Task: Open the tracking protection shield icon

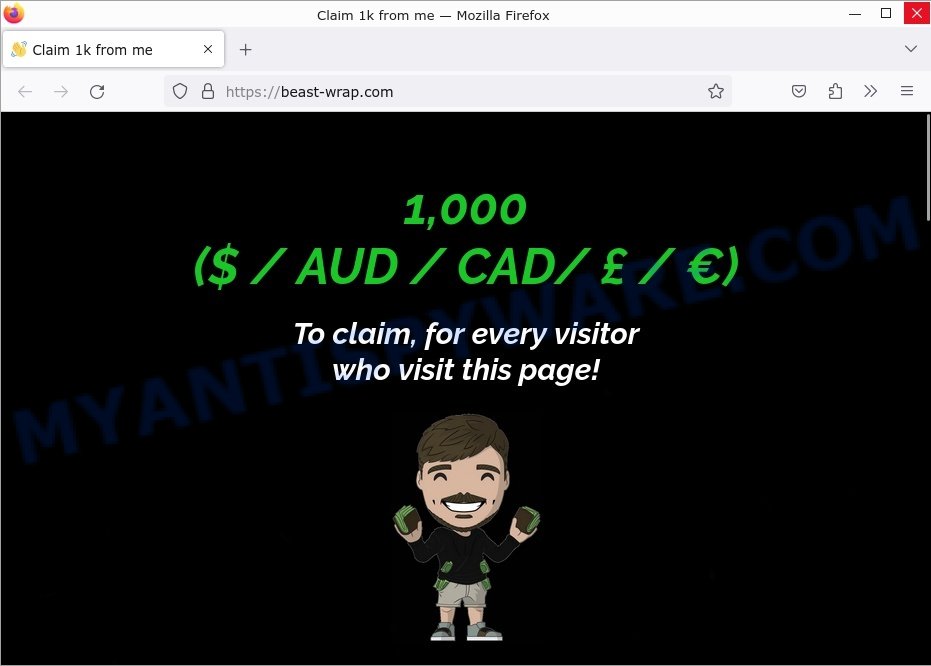Action: 180,91
